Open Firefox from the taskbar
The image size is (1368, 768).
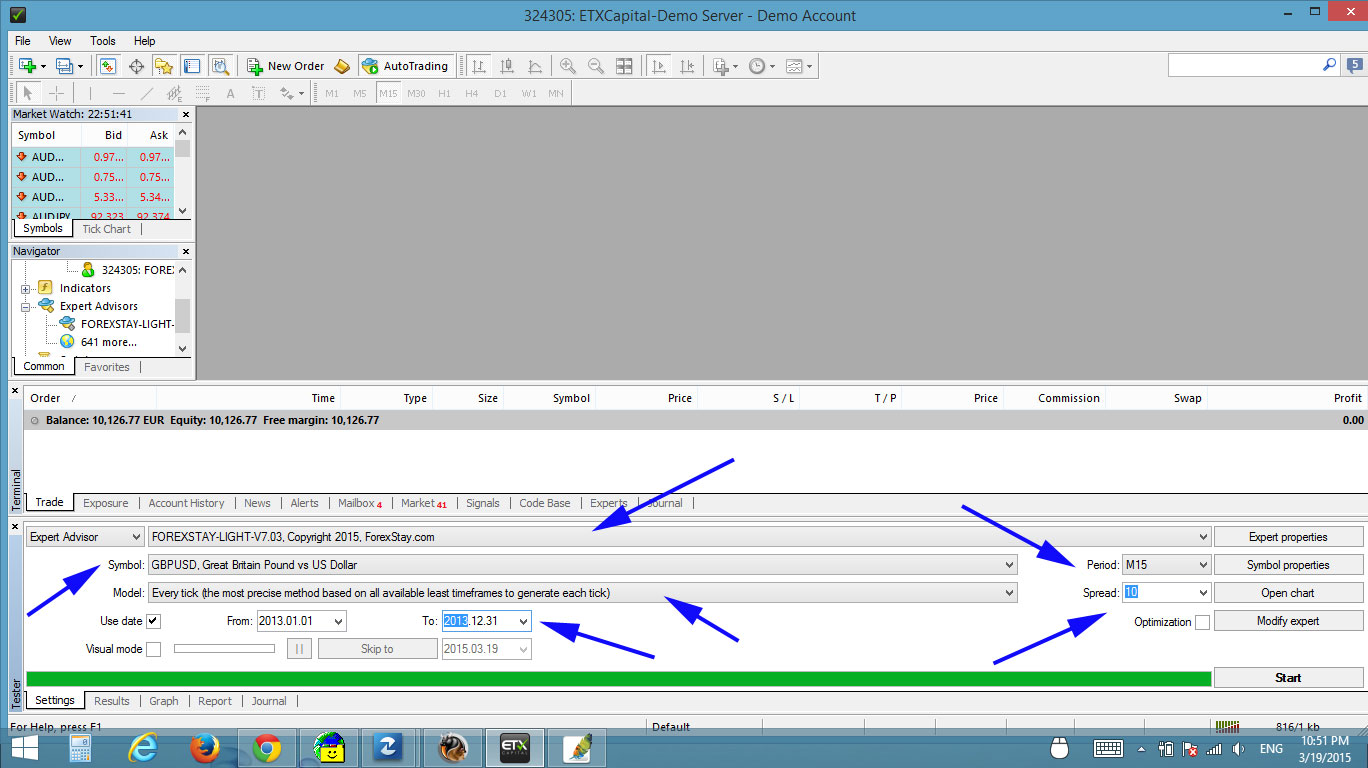[204, 748]
